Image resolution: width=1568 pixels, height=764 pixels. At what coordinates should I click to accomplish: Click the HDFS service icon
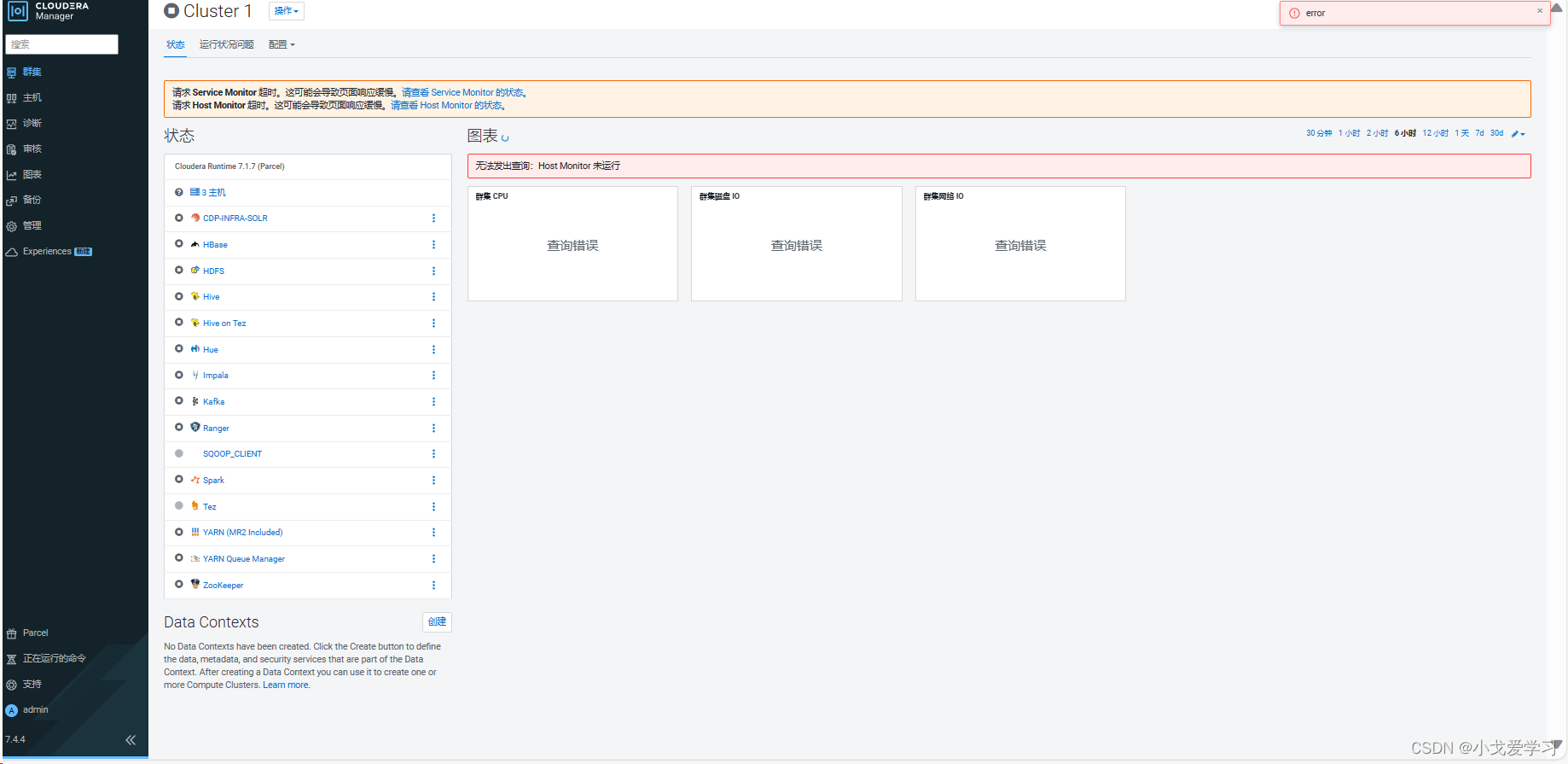point(195,270)
